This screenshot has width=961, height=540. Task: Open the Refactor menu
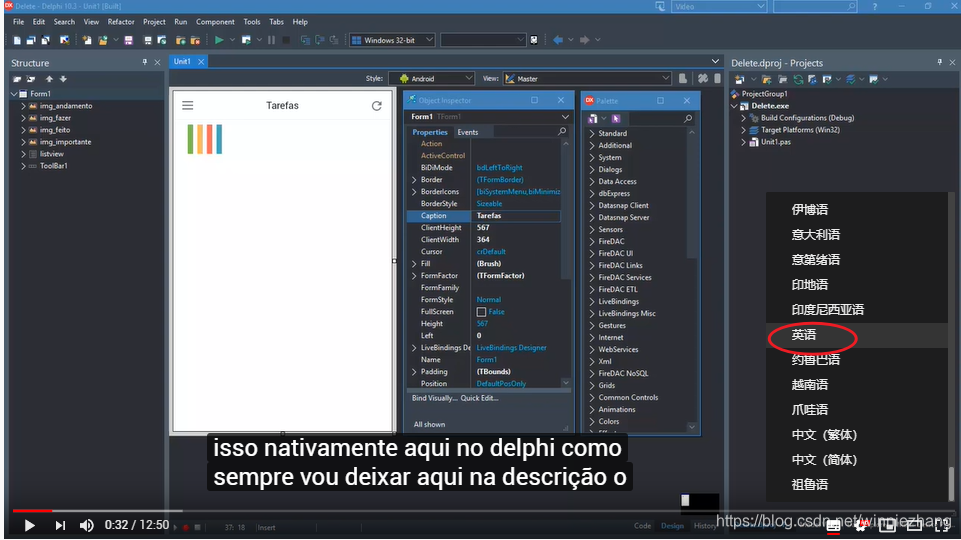121,21
